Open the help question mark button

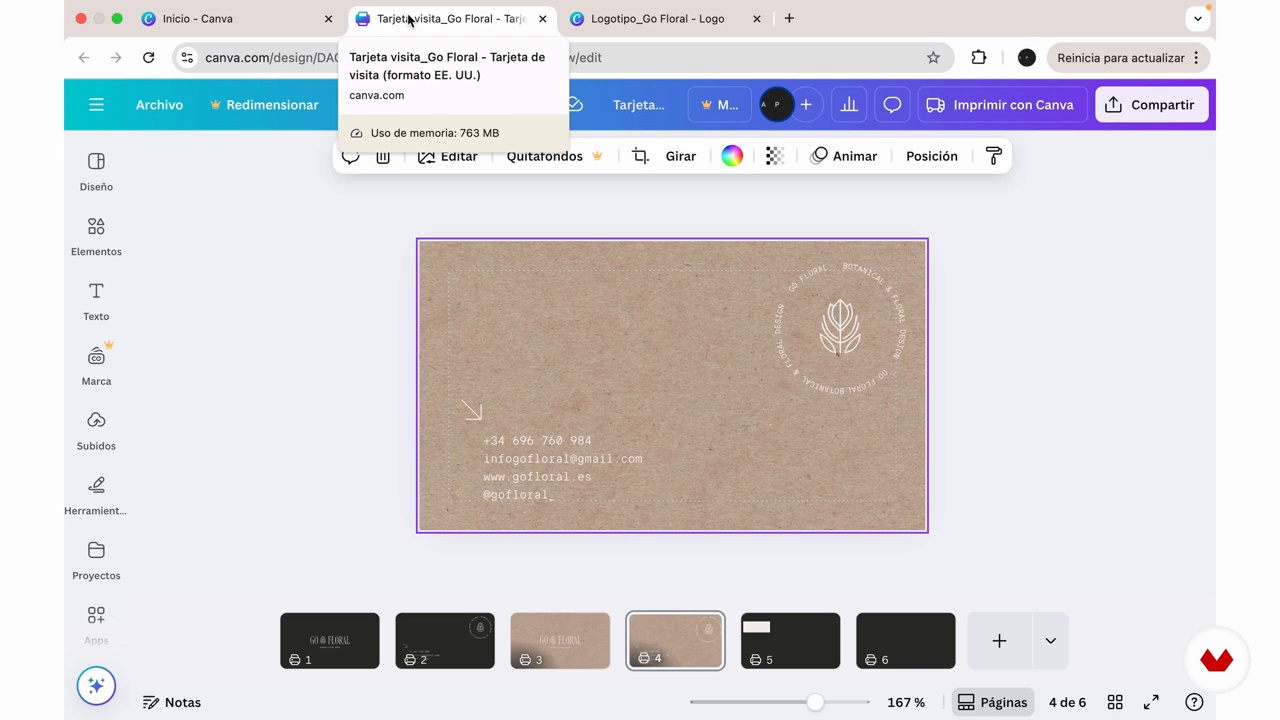click(x=1194, y=702)
